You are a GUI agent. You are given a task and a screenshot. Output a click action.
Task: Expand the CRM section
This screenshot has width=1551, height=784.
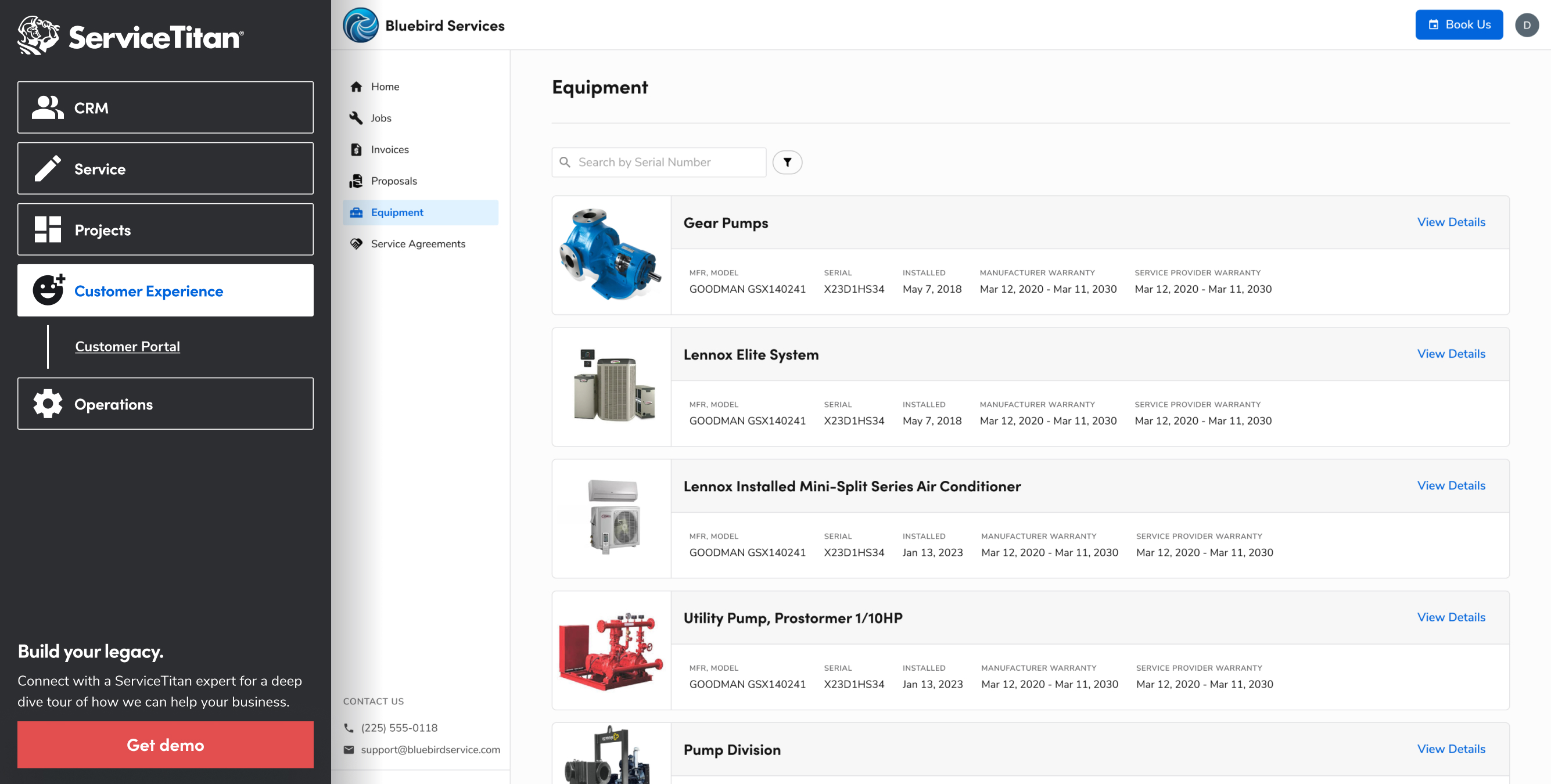coord(166,108)
